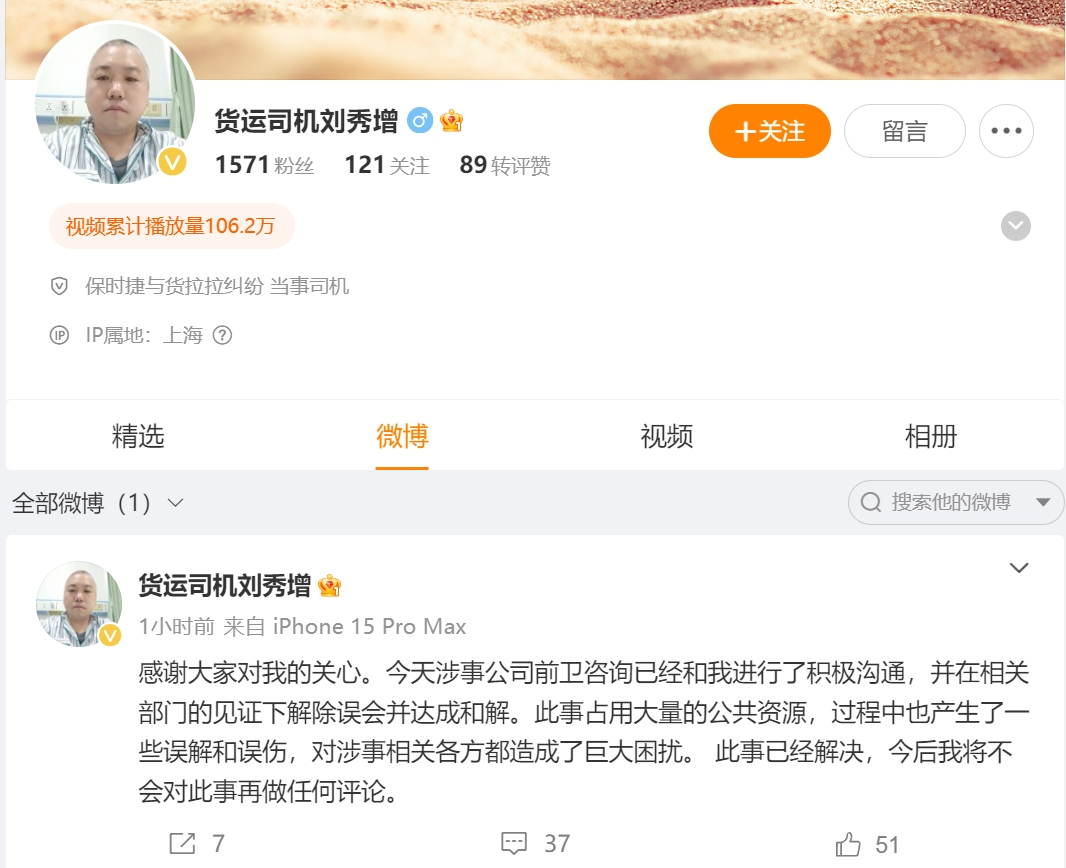Open the three-dots more options button
This screenshot has width=1066, height=868.
click(1006, 131)
